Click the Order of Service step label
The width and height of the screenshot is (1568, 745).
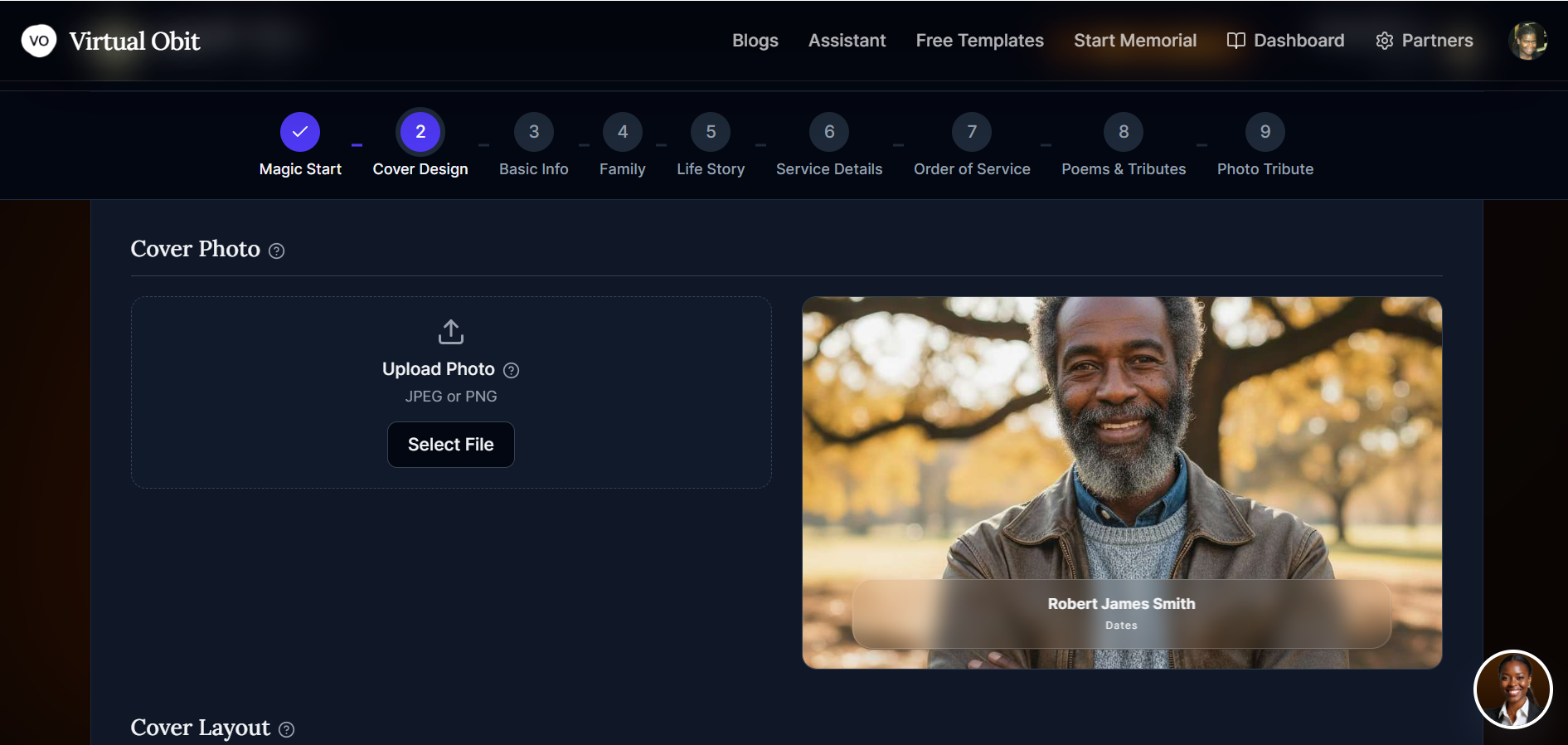[x=972, y=169]
